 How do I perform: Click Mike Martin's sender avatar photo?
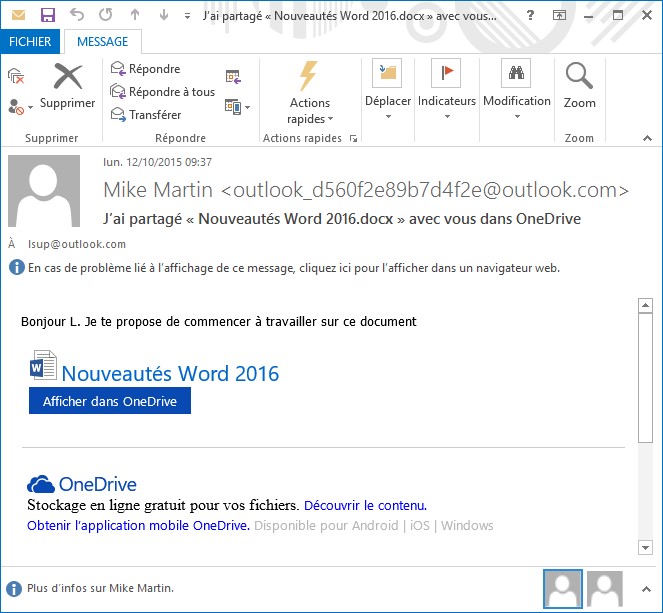pos(44,191)
